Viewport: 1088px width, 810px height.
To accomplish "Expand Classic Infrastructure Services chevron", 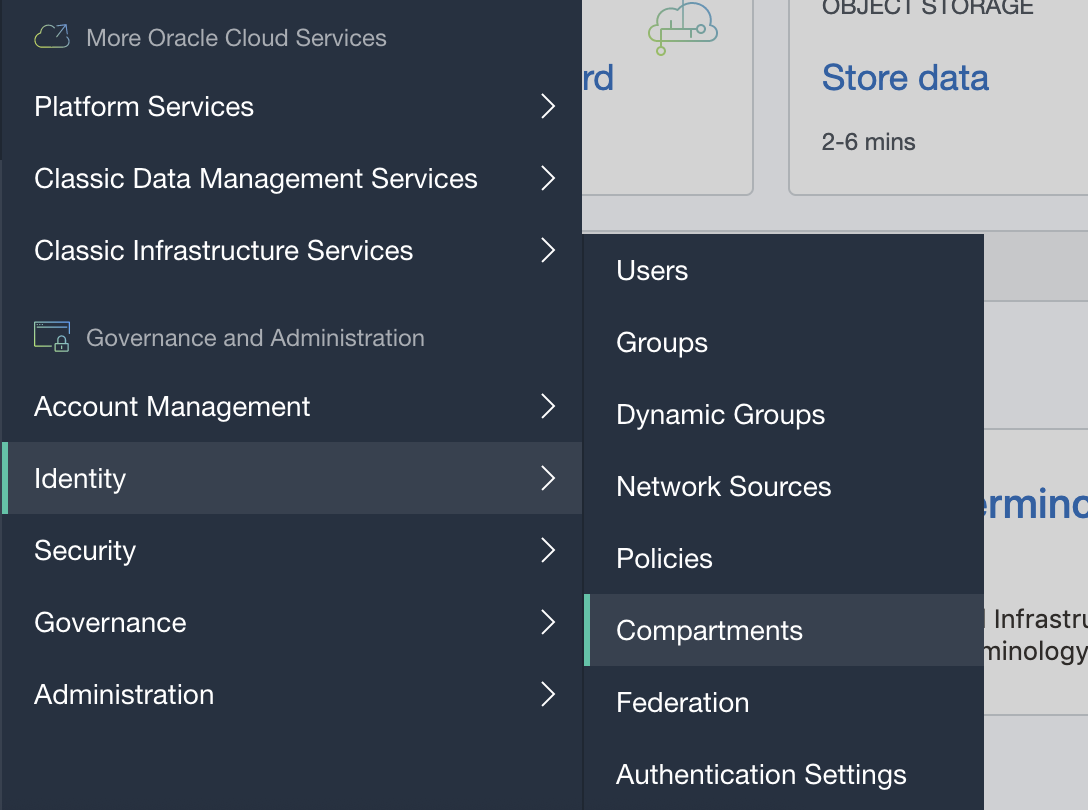I will point(547,250).
